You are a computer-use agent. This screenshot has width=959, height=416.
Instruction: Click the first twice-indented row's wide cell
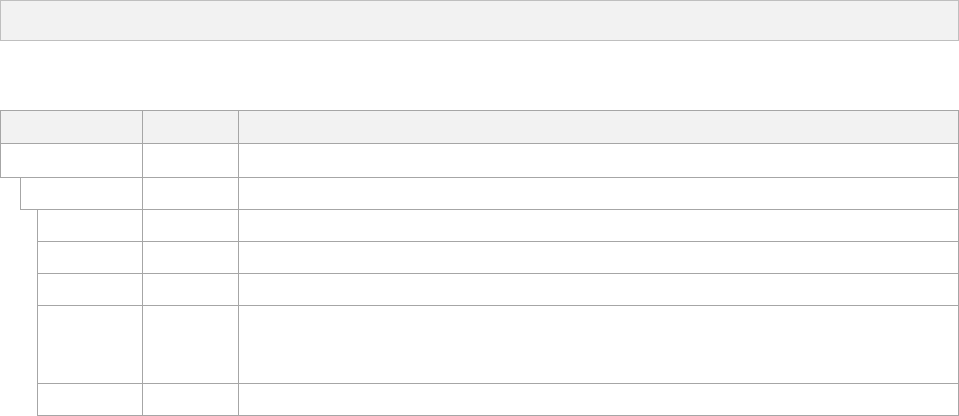(598, 225)
